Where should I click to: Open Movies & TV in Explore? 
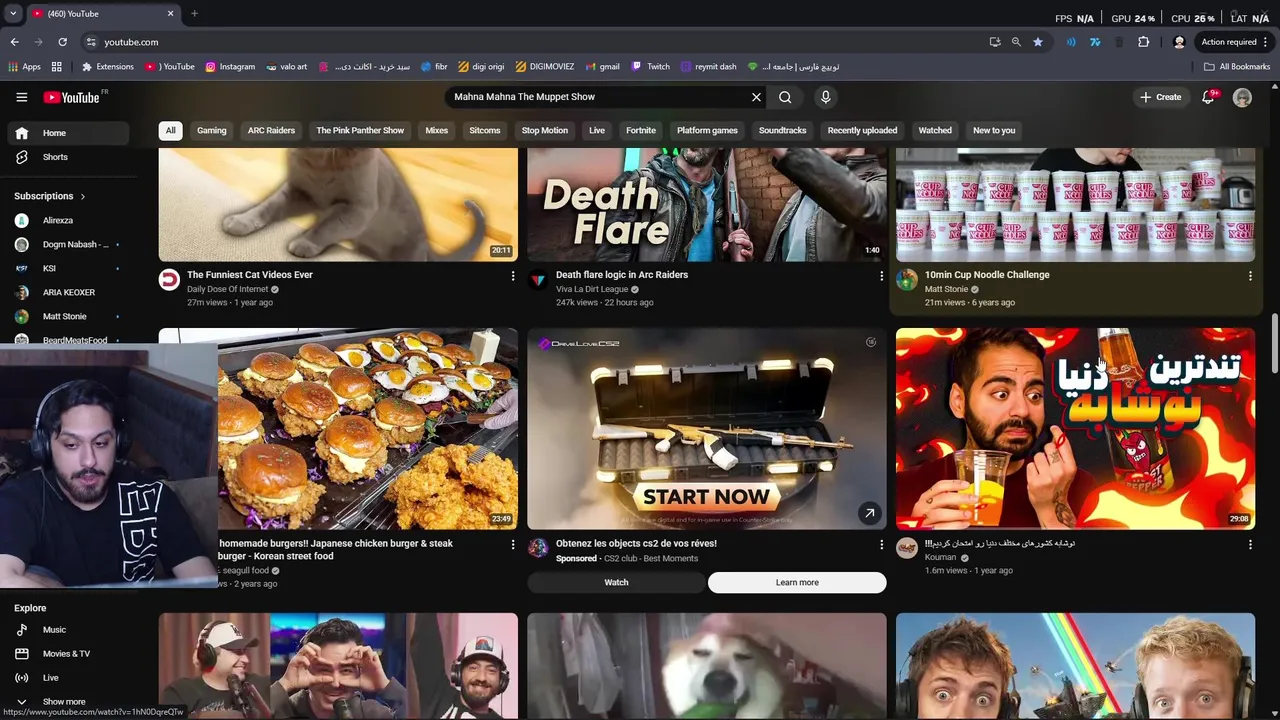[x=68, y=654]
